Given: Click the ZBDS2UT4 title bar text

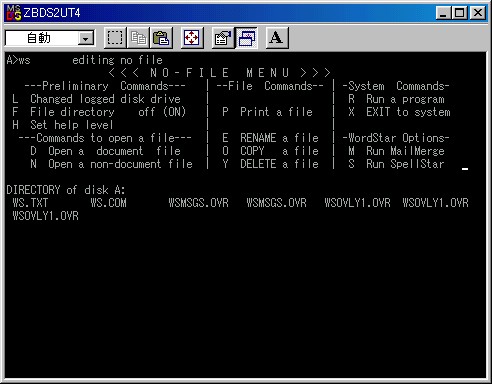Looking at the screenshot, I should (x=52, y=13).
